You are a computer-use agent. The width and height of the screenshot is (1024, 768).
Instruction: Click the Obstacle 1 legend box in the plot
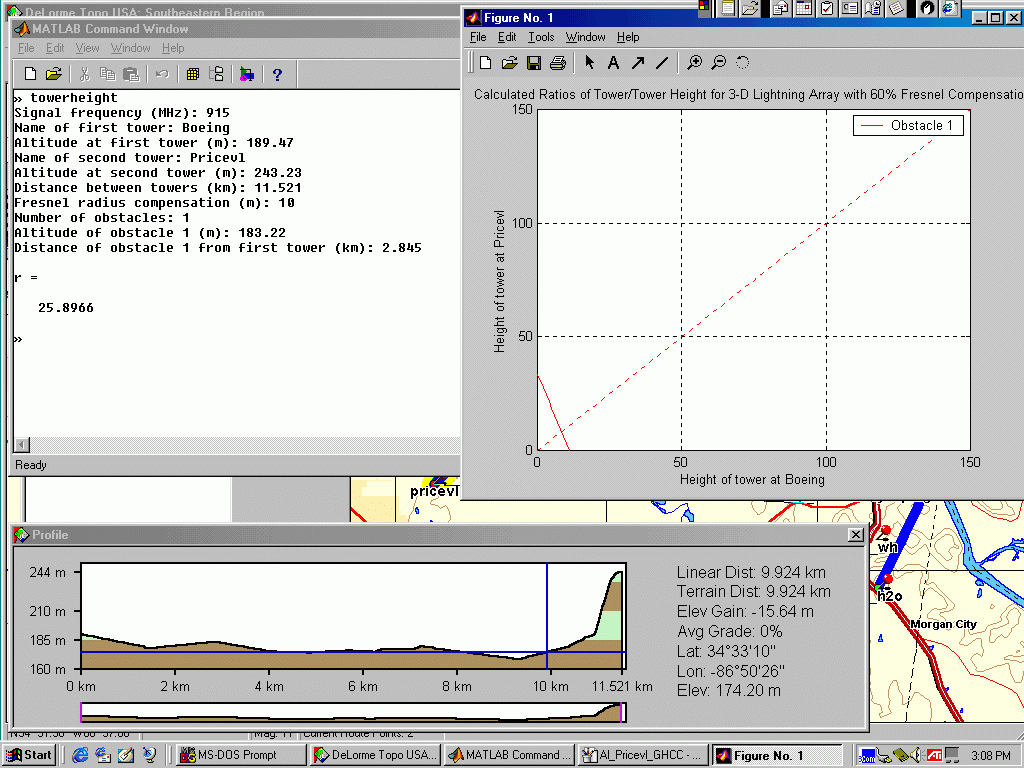(908, 125)
